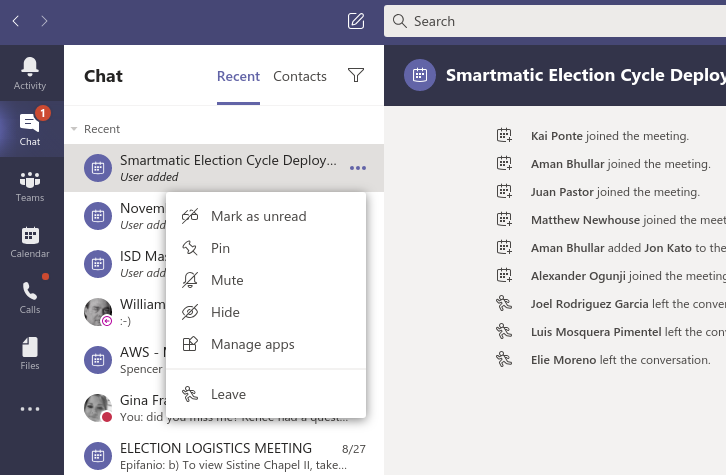Click Aman Bhullar added Jon Kato message

628,248
